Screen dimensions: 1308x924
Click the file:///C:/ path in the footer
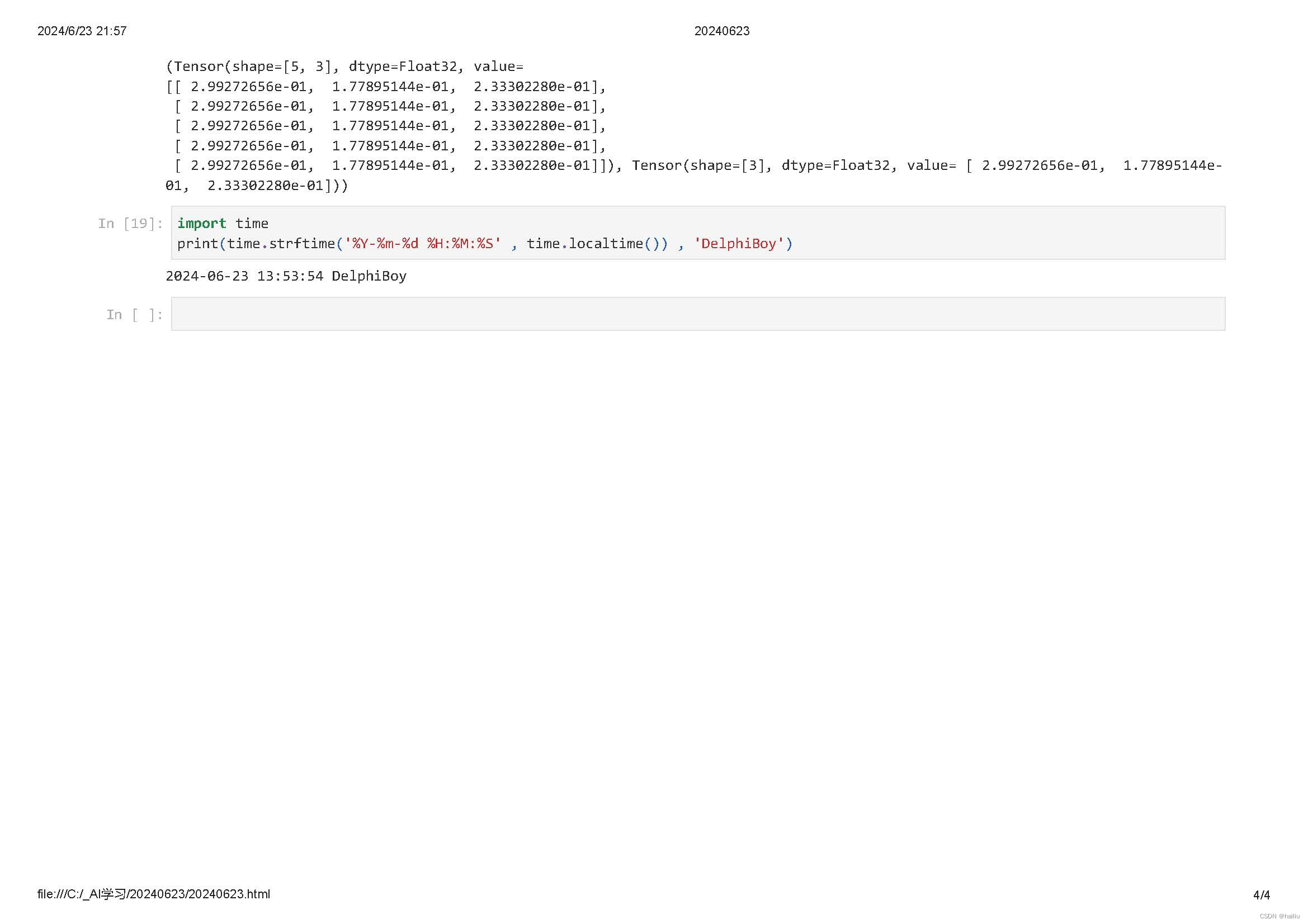pyautogui.click(x=153, y=894)
